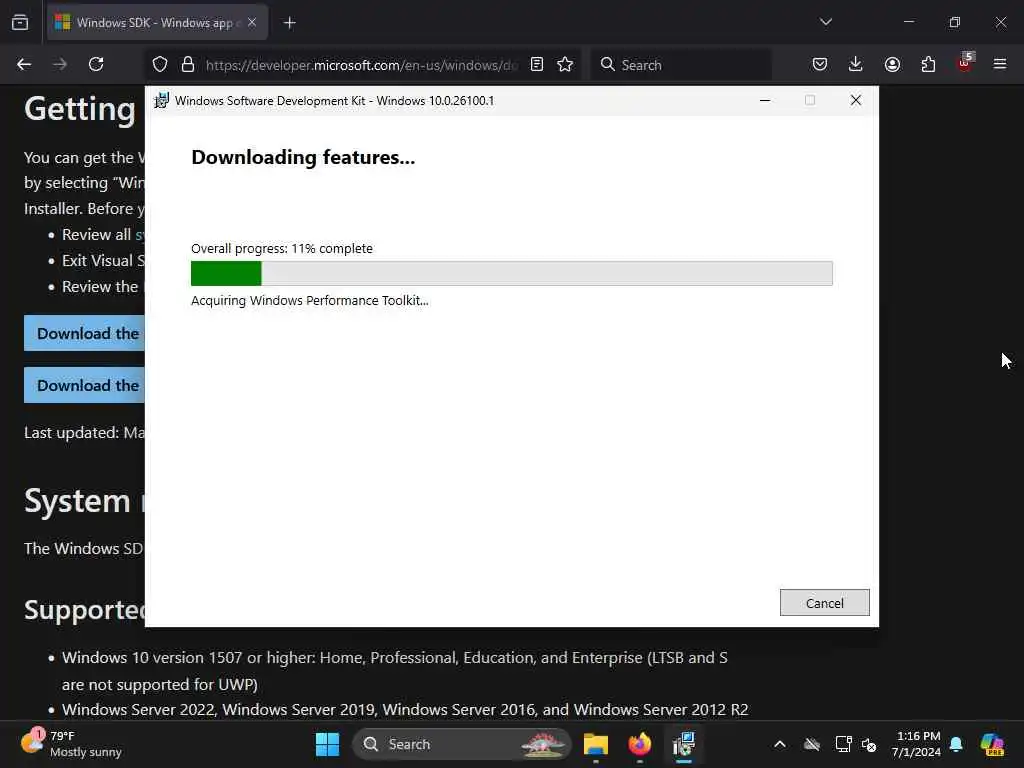The width and height of the screenshot is (1024, 768).
Task: Open Firefox View in tab bar
Action: [x=20, y=23]
